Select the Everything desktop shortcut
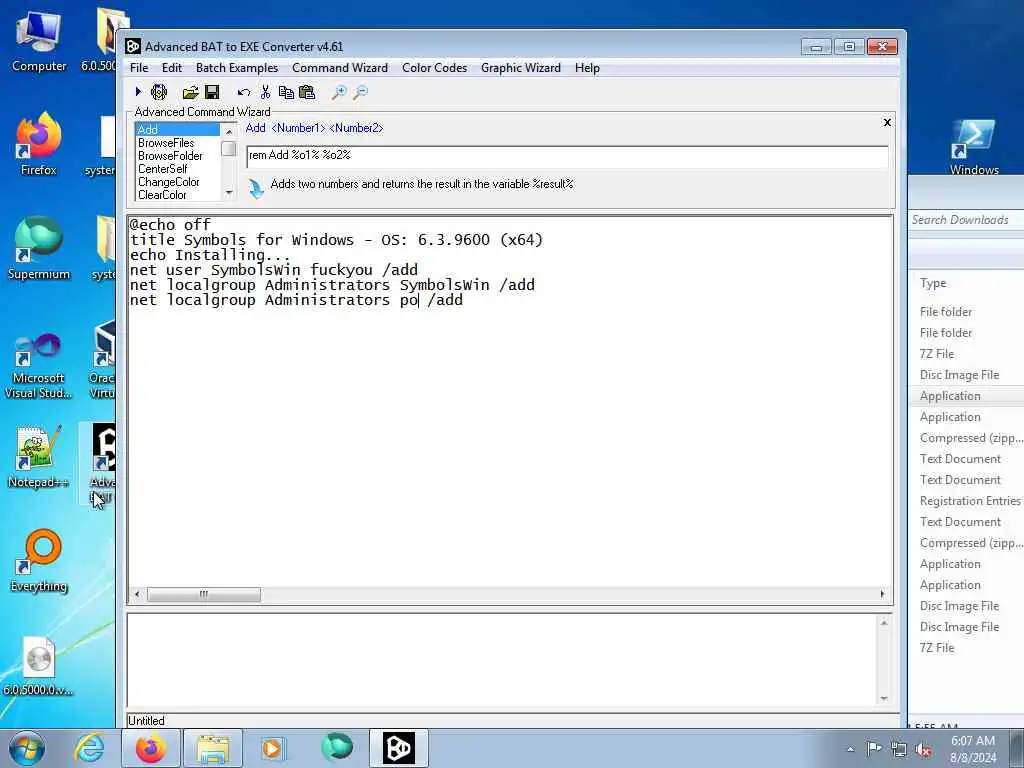 (39, 560)
